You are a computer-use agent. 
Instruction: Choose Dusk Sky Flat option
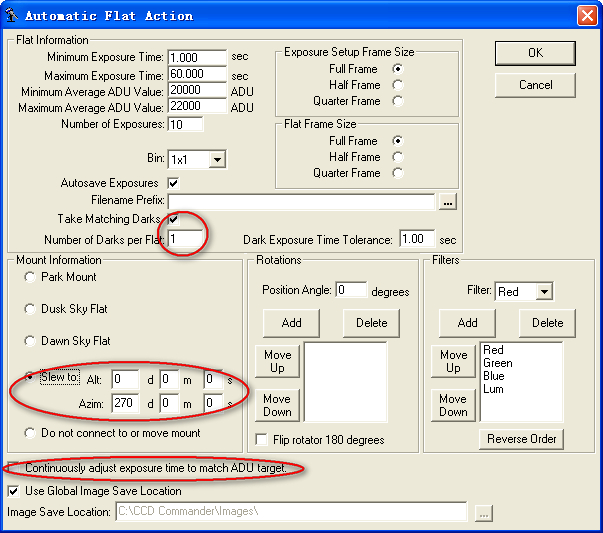coord(30,309)
